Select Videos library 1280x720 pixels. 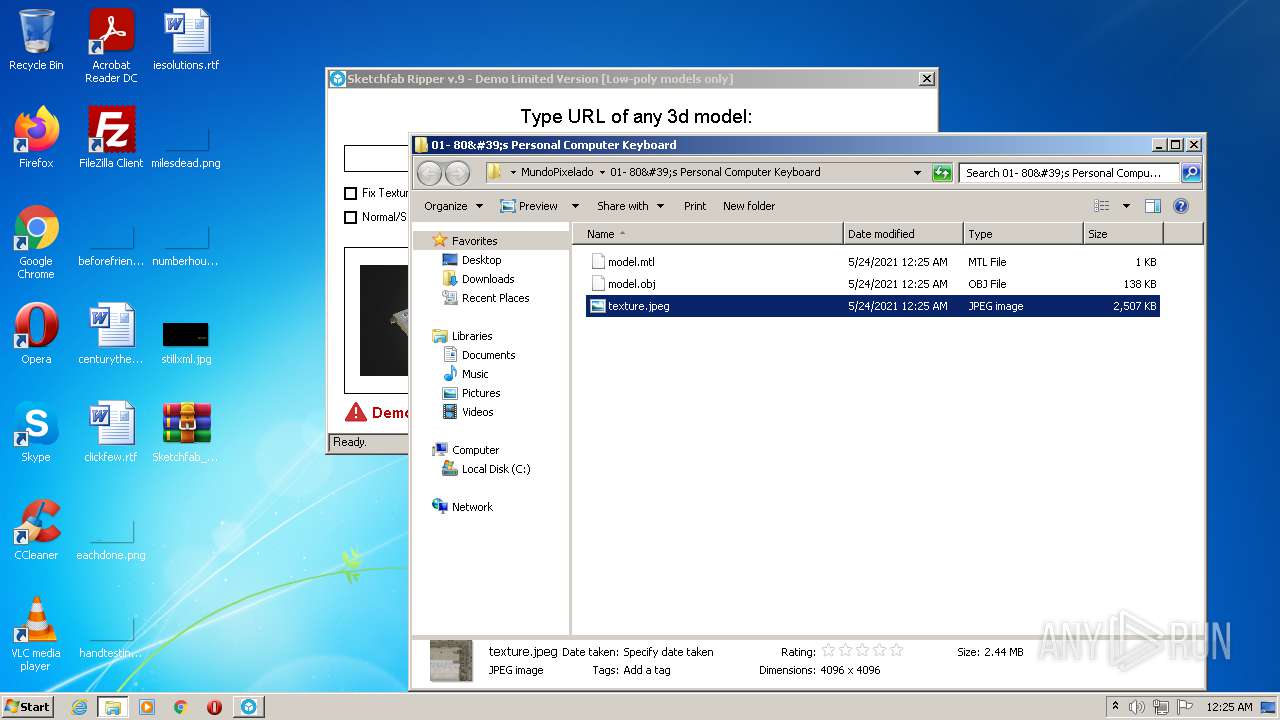point(477,412)
